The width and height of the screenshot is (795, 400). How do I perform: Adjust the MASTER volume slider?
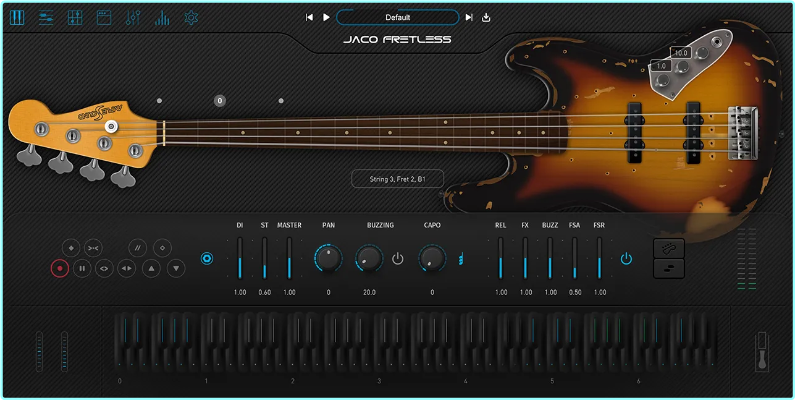[290, 258]
